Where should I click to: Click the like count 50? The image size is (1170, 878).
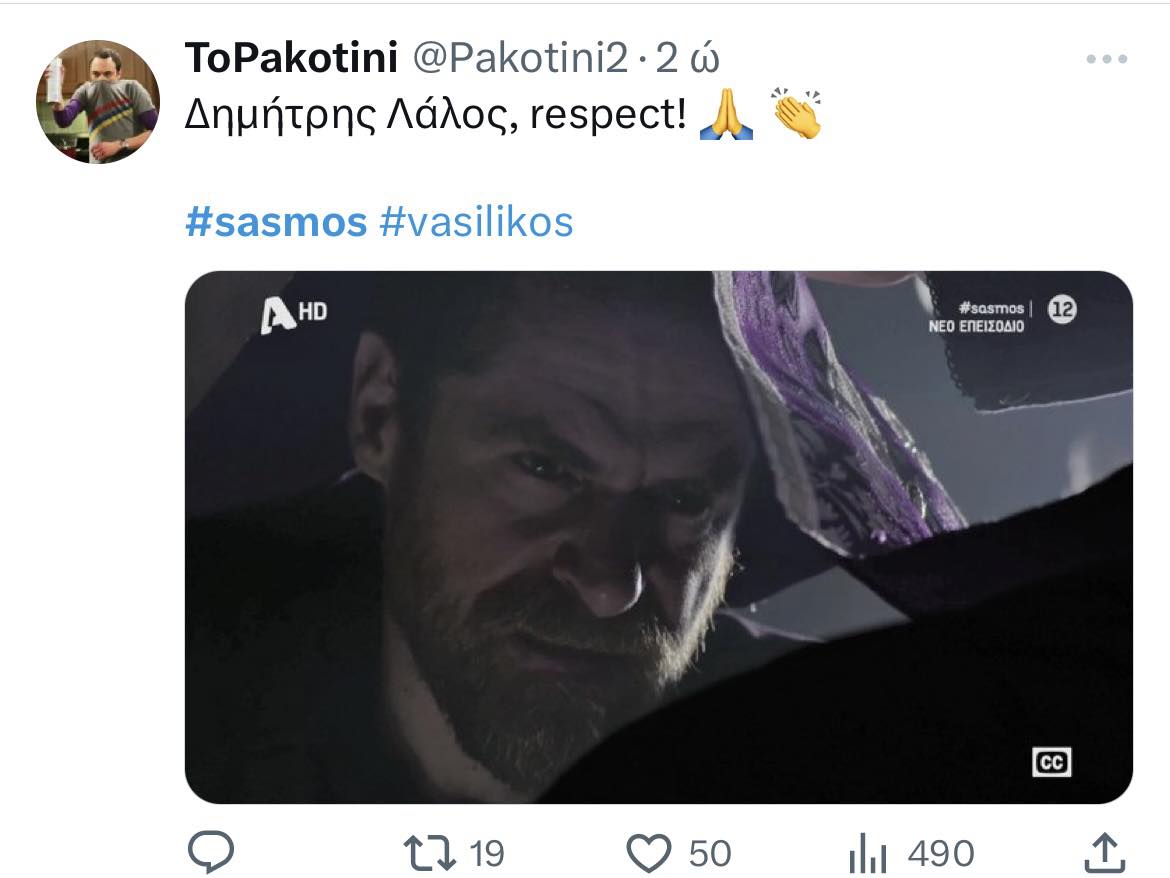[x=710, y=854]
